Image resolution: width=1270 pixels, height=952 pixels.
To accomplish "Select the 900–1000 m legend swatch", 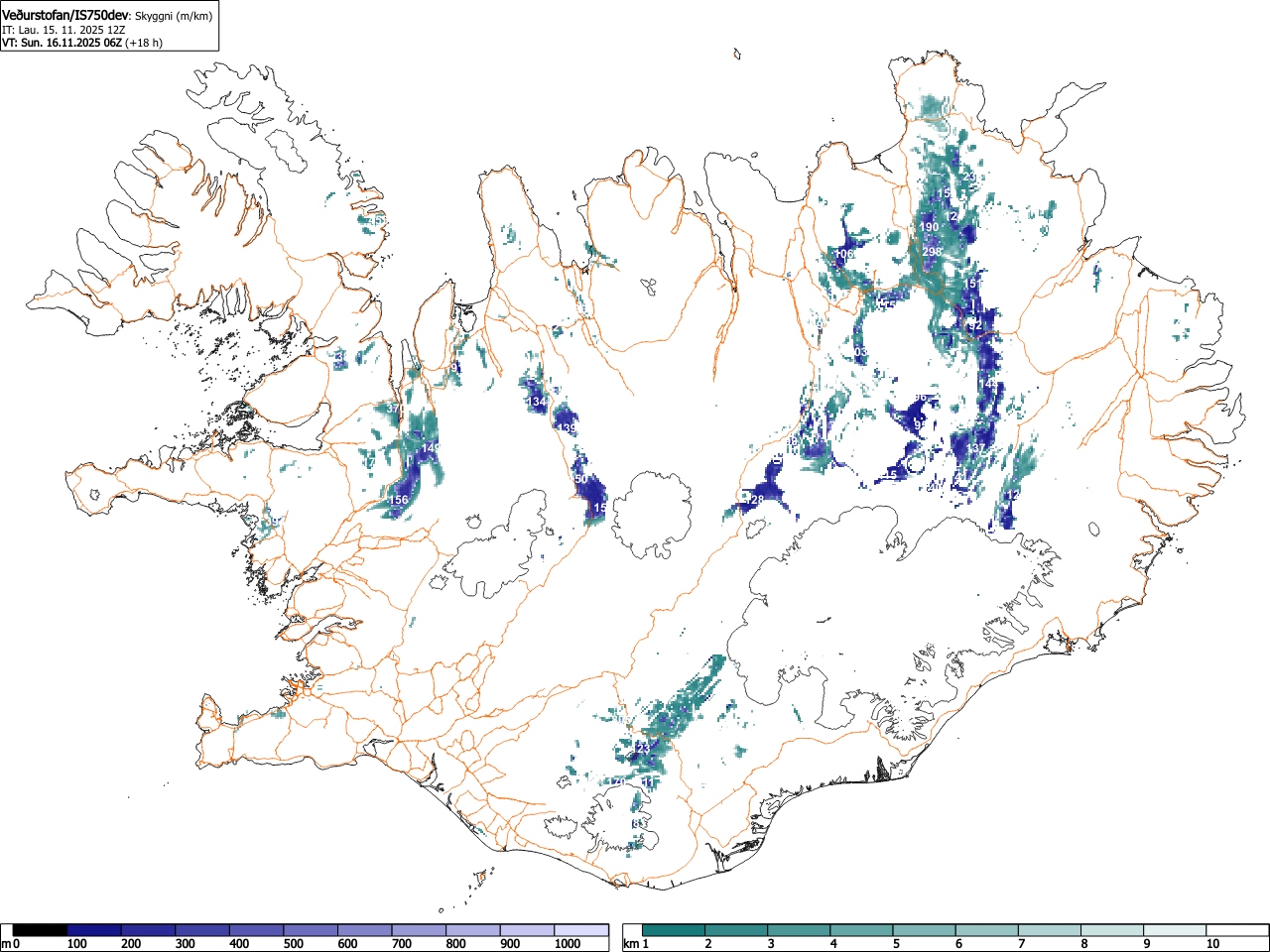I will coord(527,930).
